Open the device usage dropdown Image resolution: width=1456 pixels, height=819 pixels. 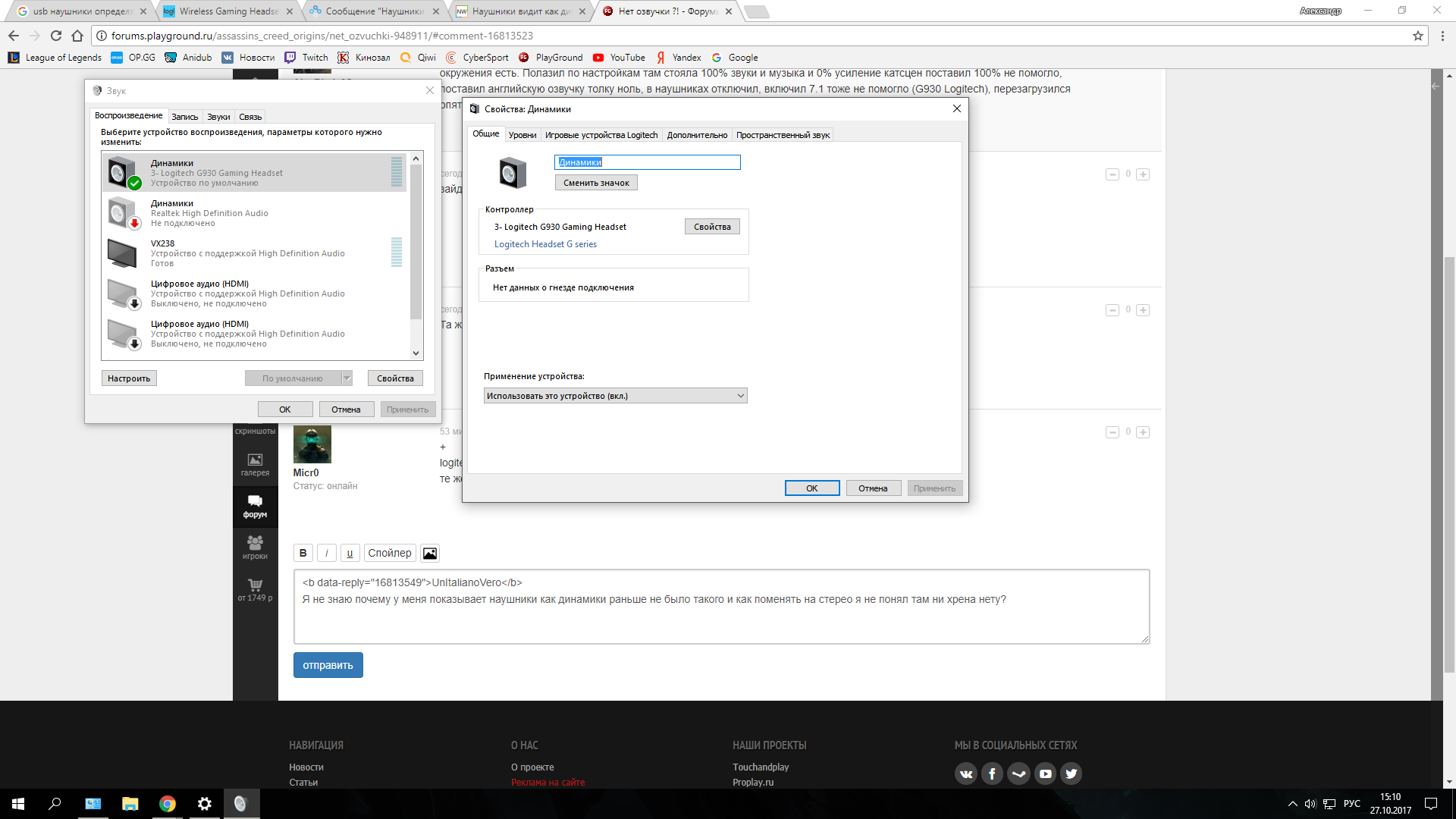[615, 396]
